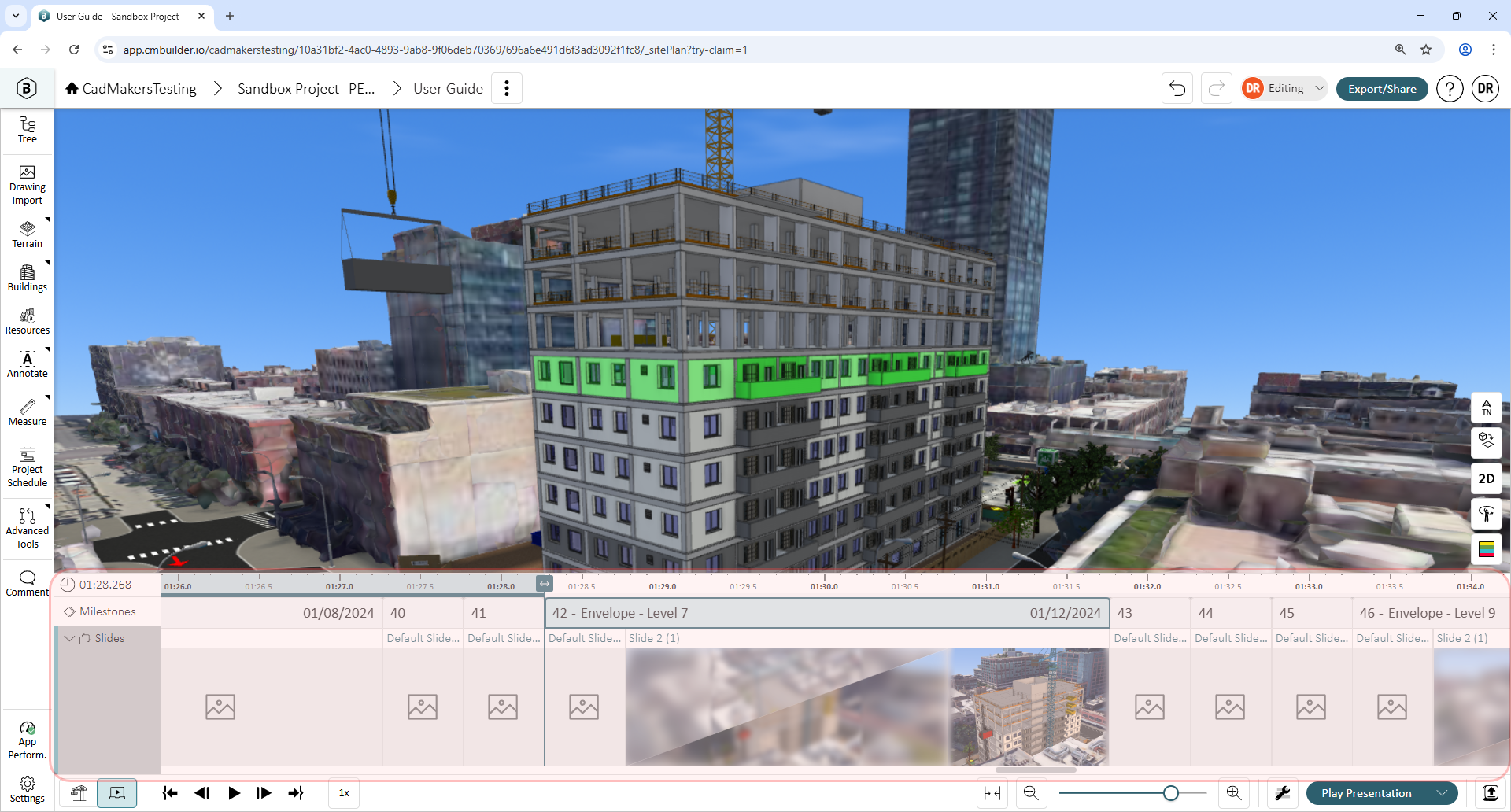Open the three-dot project menu
The height and width of the screenshot is (812, 1511).
click(507, 88)
